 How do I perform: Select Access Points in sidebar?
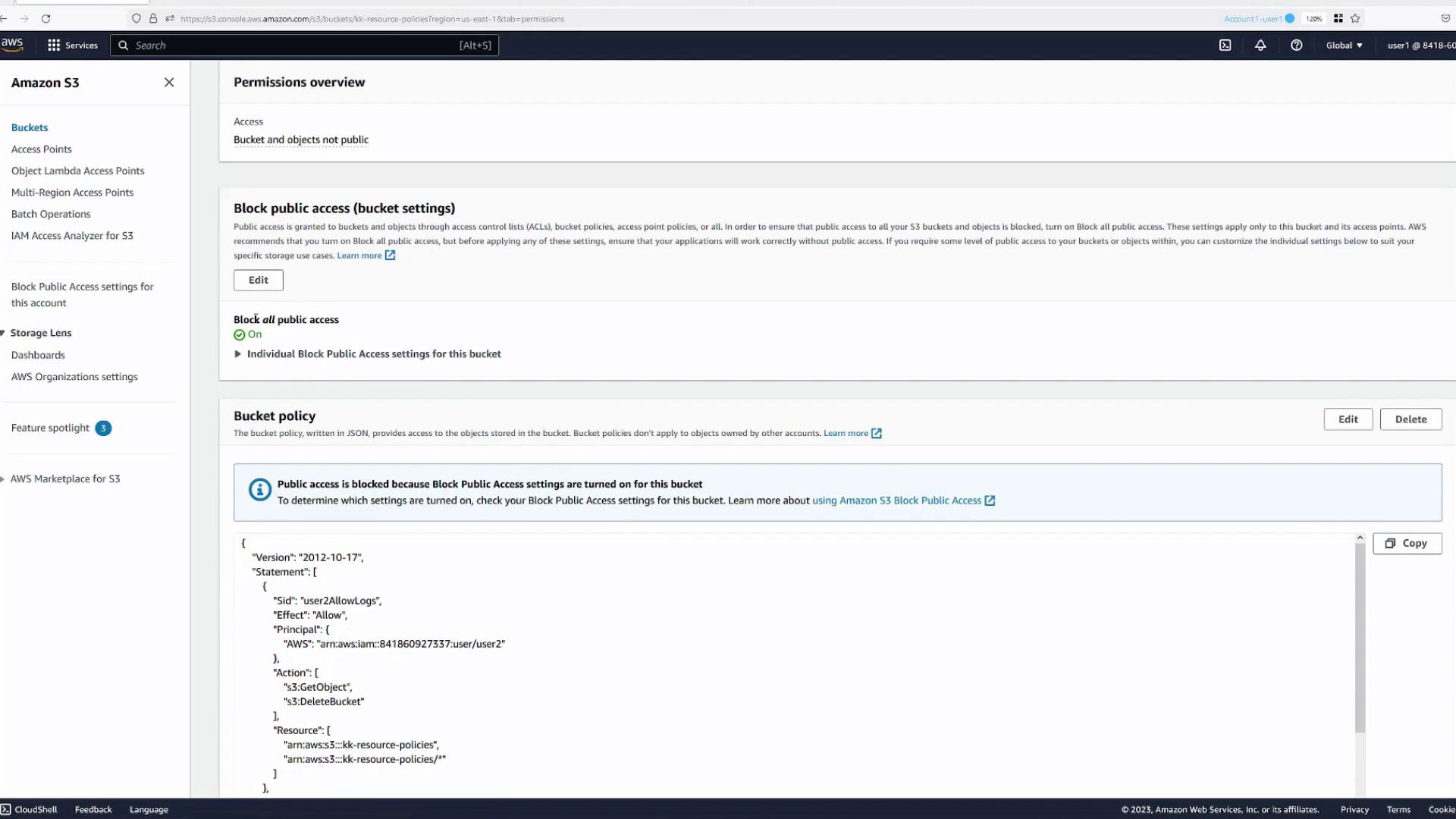(x=42, y=149)
